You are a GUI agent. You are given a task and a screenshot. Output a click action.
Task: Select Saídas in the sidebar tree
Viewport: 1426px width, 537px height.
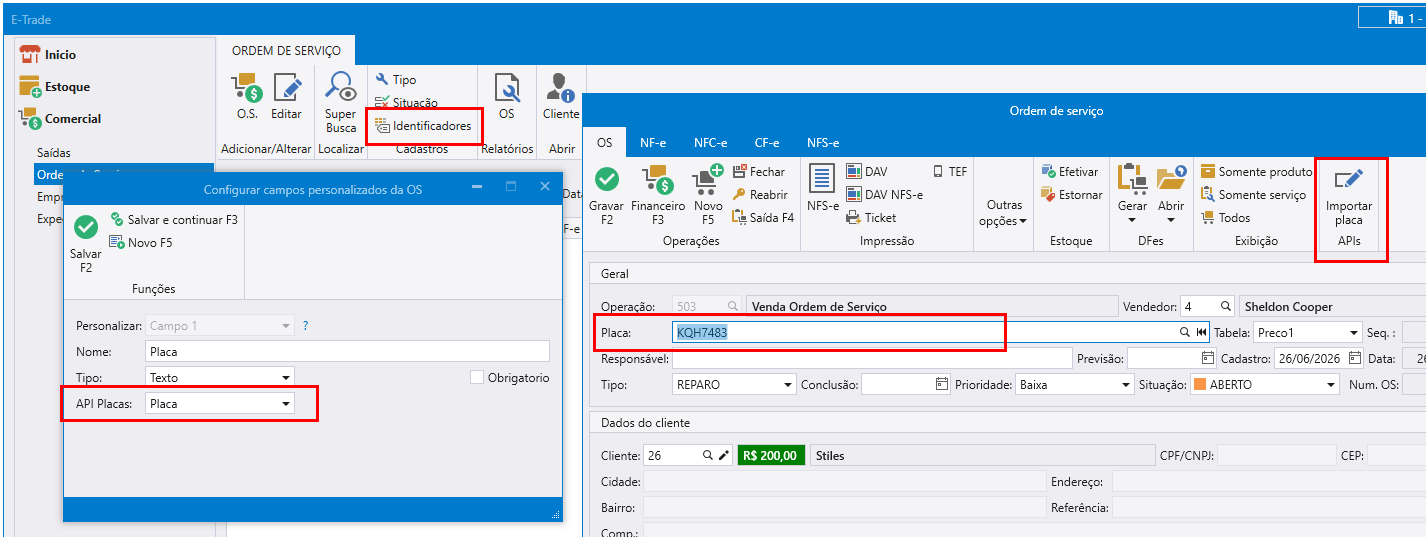(x=54, y=153)
